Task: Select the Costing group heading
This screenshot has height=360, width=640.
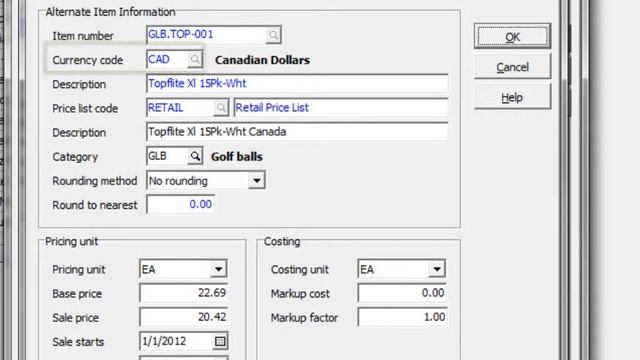Action: [x=282, y=242]
